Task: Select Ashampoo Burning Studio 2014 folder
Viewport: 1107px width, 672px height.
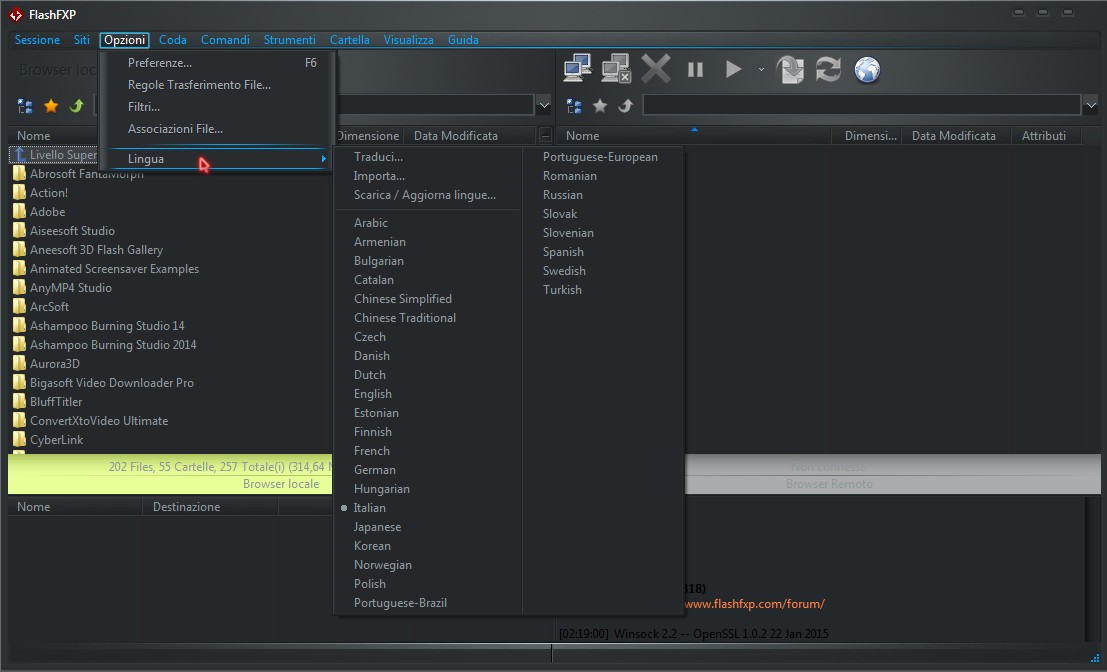Action: tap(113, 345)
